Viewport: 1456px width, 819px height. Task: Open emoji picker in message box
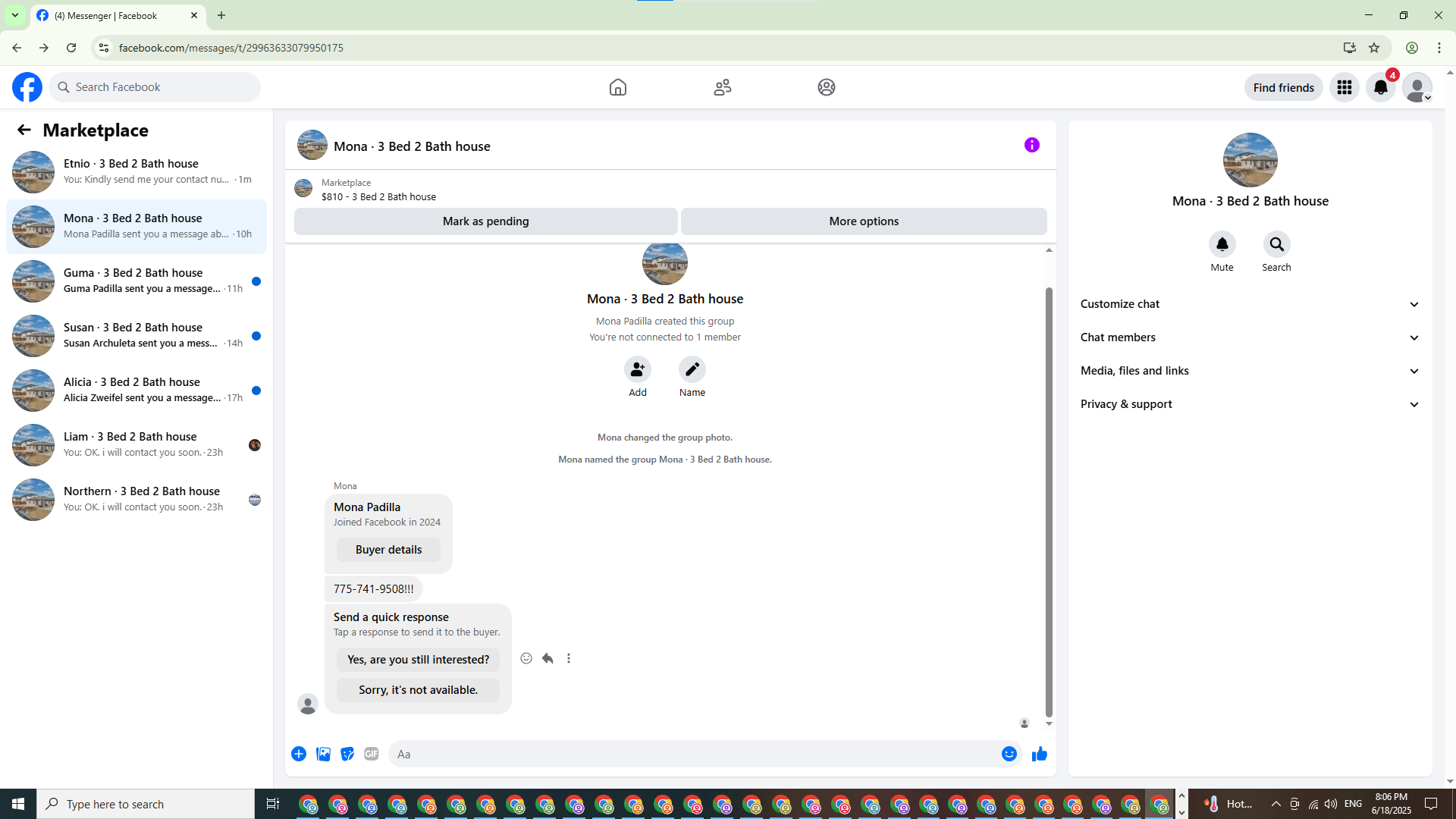tap(1009, 754)
